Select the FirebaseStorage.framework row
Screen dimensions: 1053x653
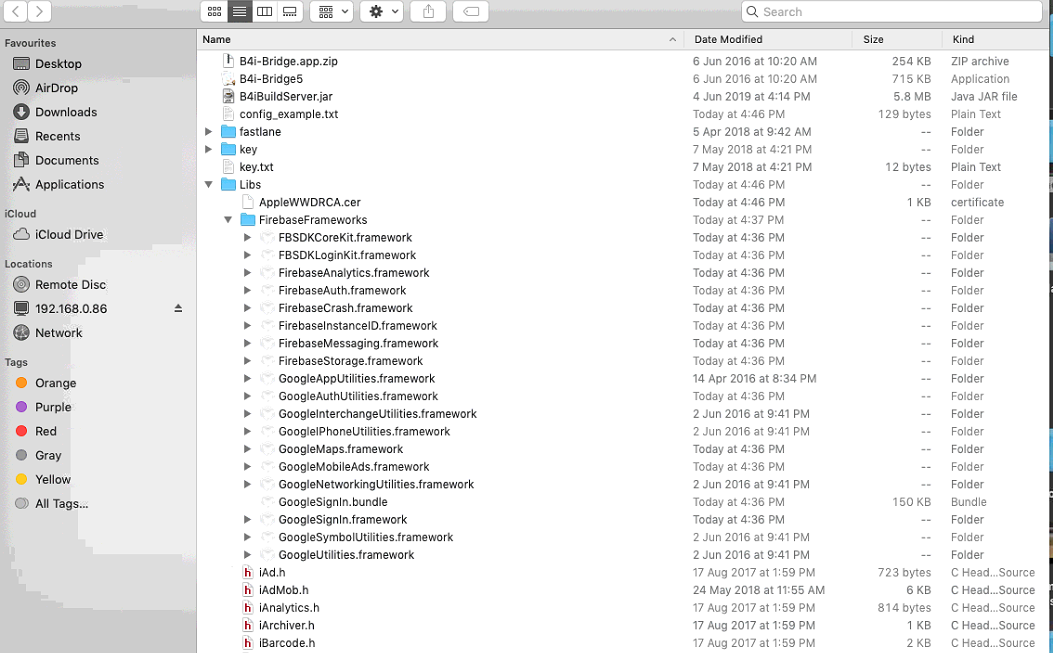tap(625, 361)
